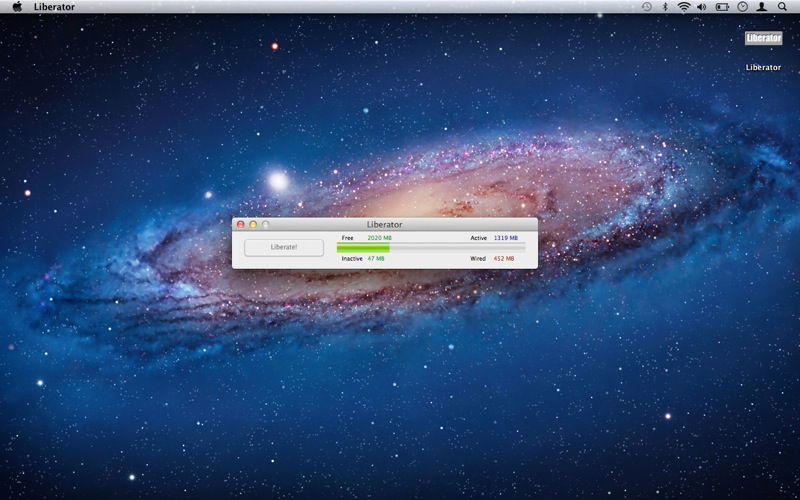This screenshot has width=800, height=500.
Task: Check the battery status icon
Action: pyautogui.click(x=722, y=7)
